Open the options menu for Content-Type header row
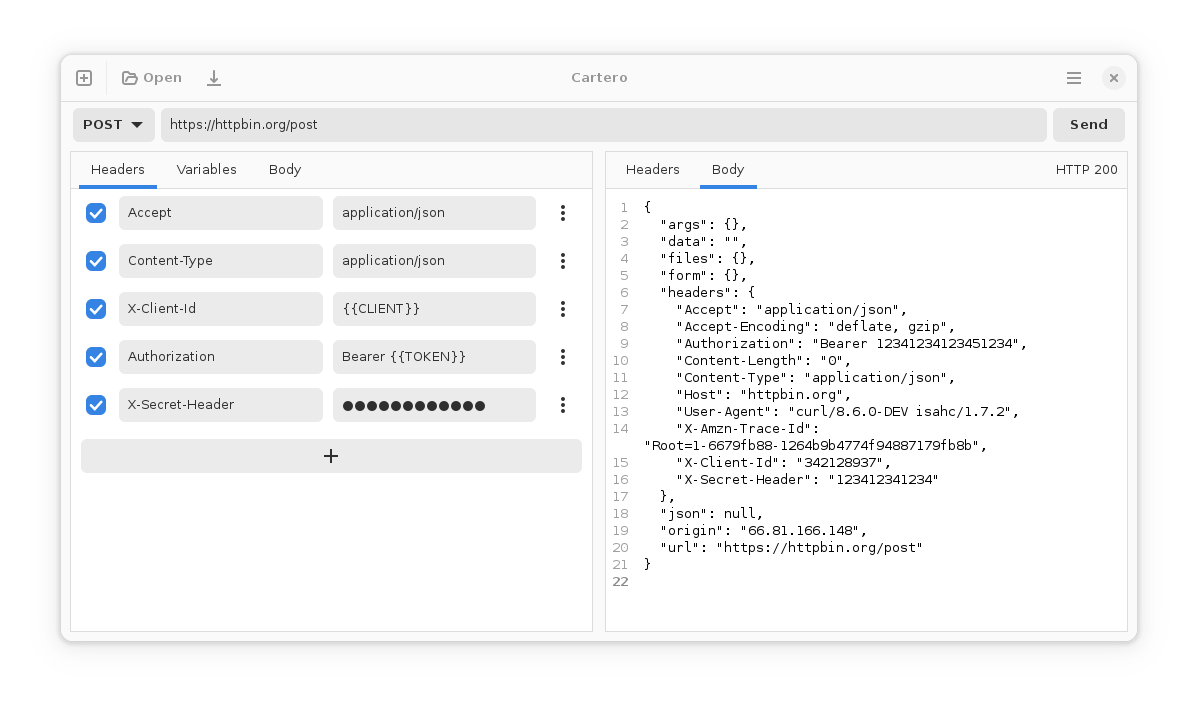Viewport: 1198px width, 708px height. 563,261
